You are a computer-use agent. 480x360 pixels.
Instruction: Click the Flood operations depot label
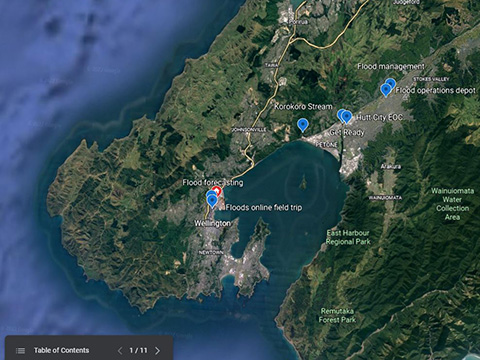click(x=436, y=90)
